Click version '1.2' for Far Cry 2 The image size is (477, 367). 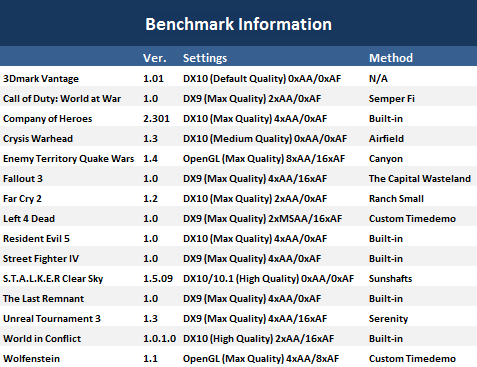click(150, 199)
